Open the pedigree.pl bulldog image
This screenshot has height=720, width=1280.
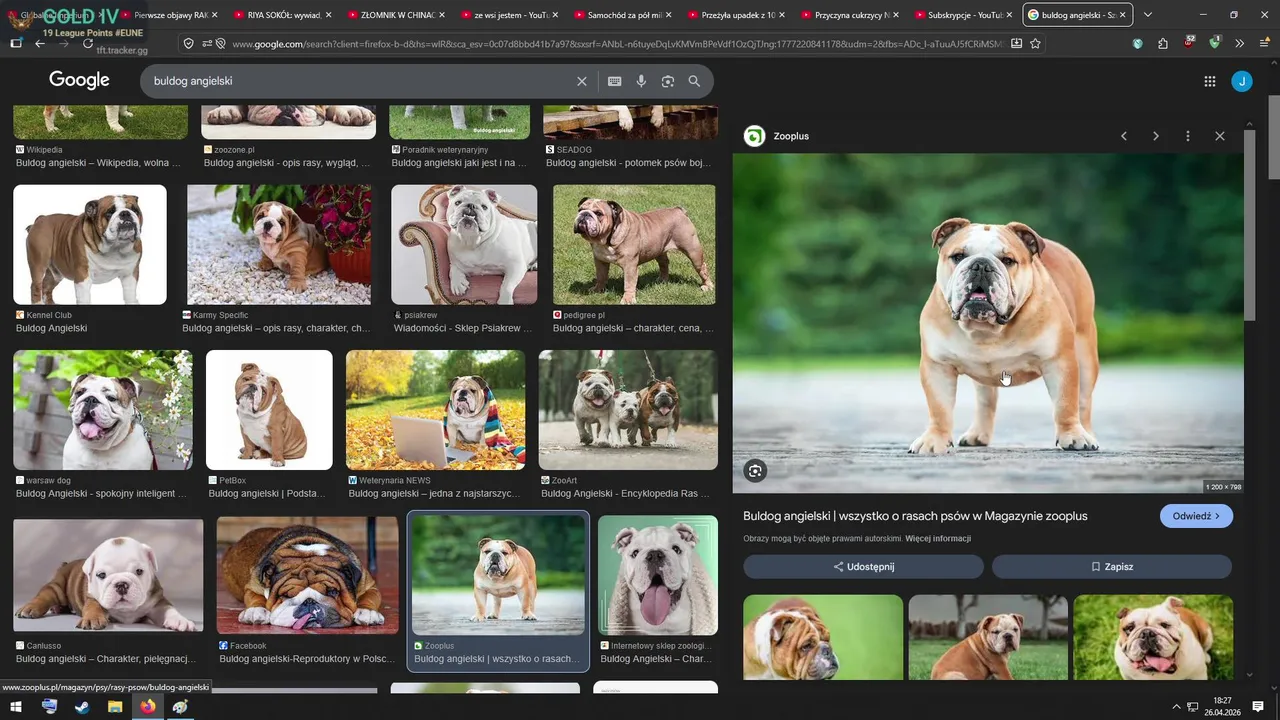[634, 245]
